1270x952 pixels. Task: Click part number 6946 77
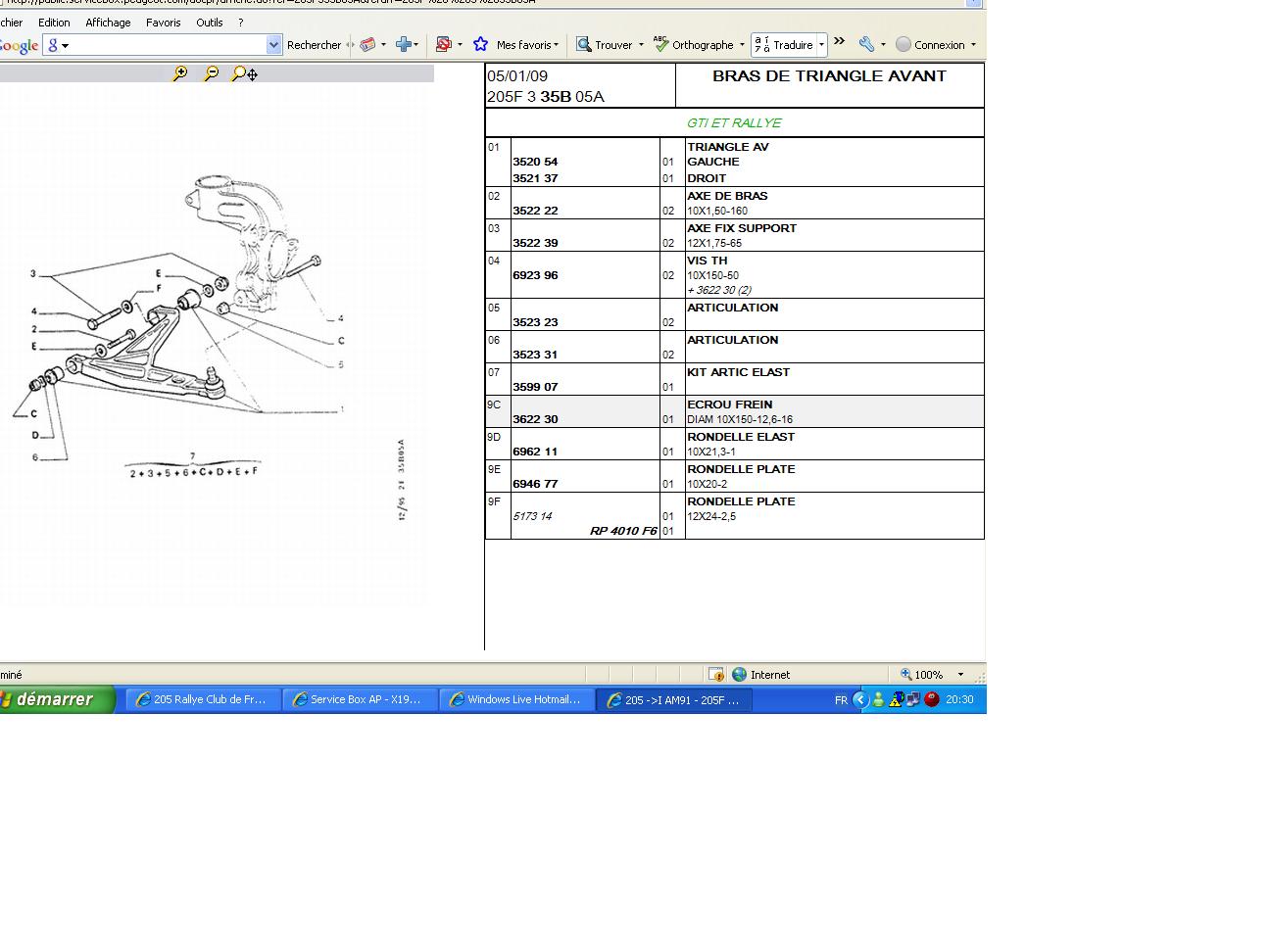[x=535, y=484]
